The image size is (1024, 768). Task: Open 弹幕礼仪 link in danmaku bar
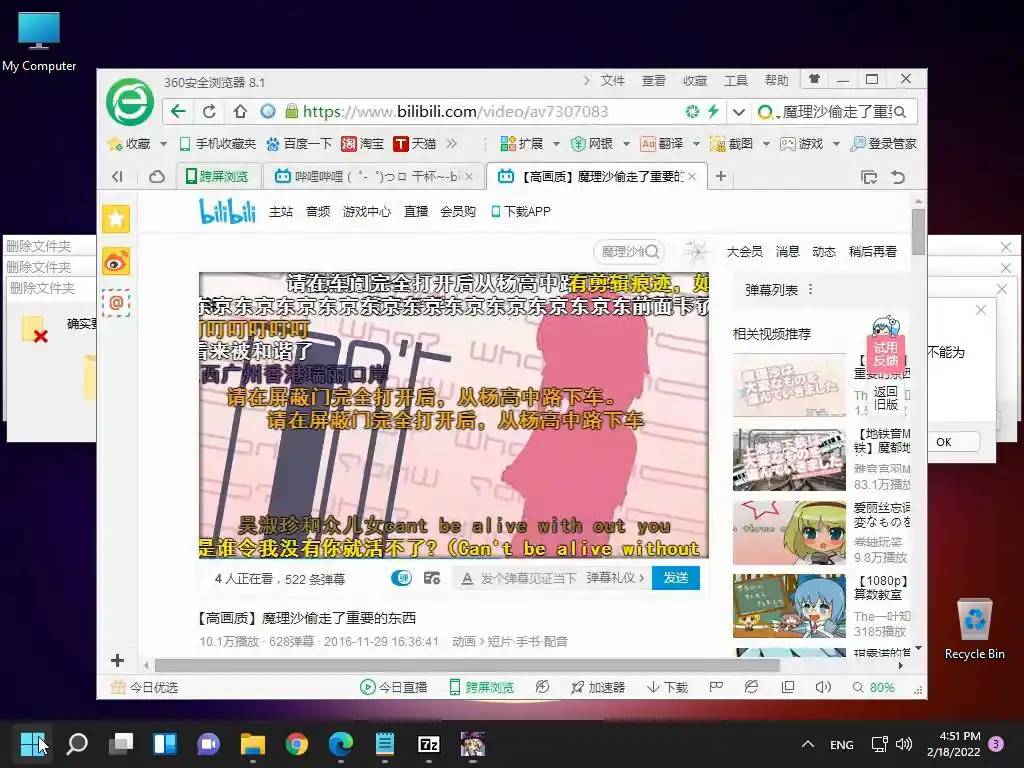pyautogui.click(x=615, y=578)
